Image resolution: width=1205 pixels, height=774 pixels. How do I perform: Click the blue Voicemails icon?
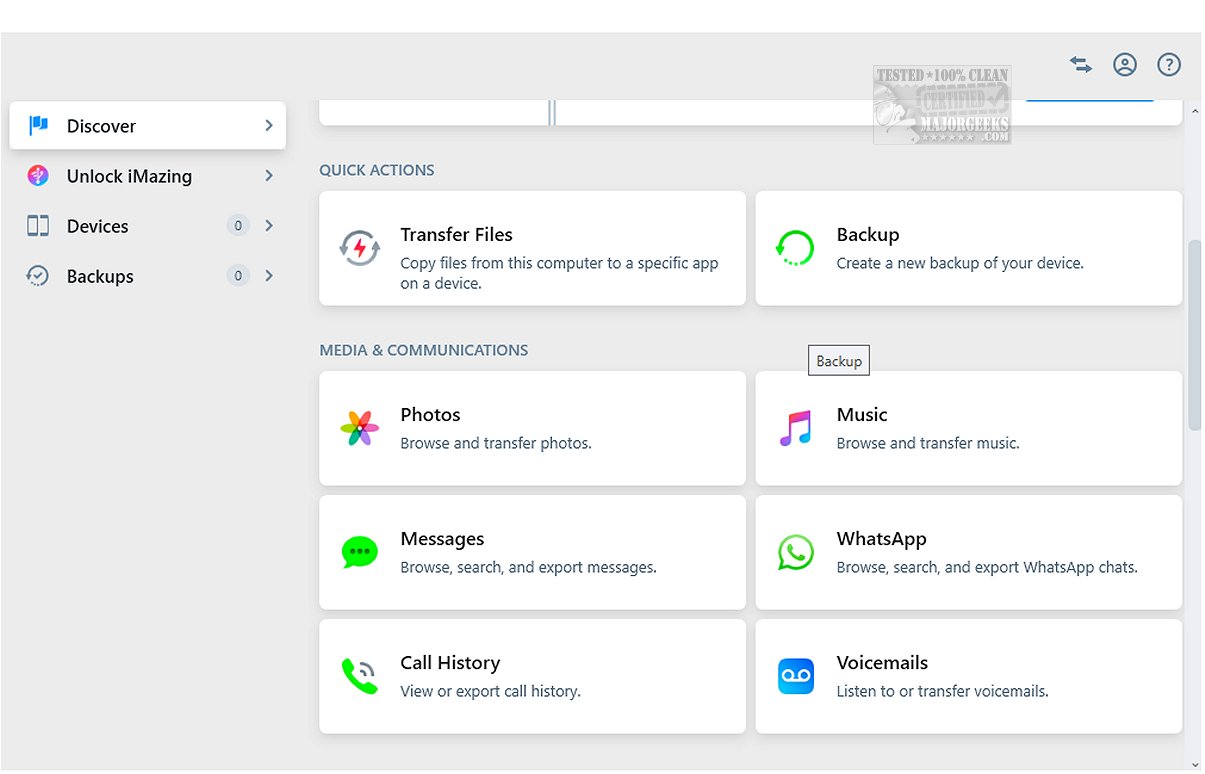[x=795, y=676]
